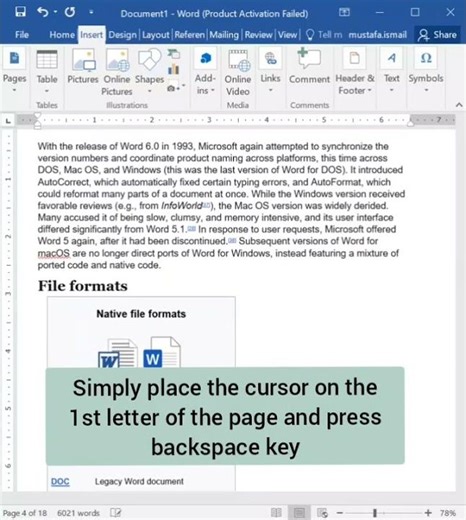Click Online Pictures icon

coord(117,72)
